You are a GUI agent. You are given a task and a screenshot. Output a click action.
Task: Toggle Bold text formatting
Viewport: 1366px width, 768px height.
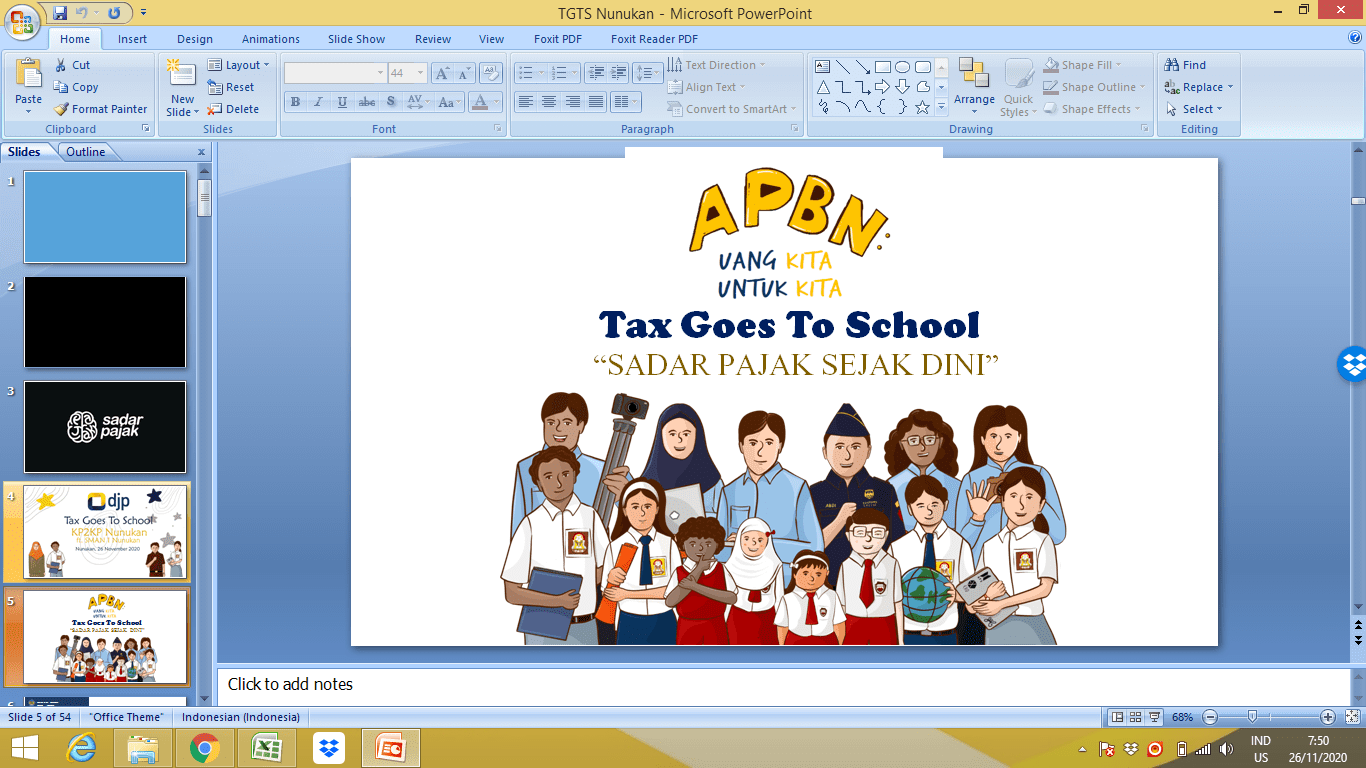(295, 102)
